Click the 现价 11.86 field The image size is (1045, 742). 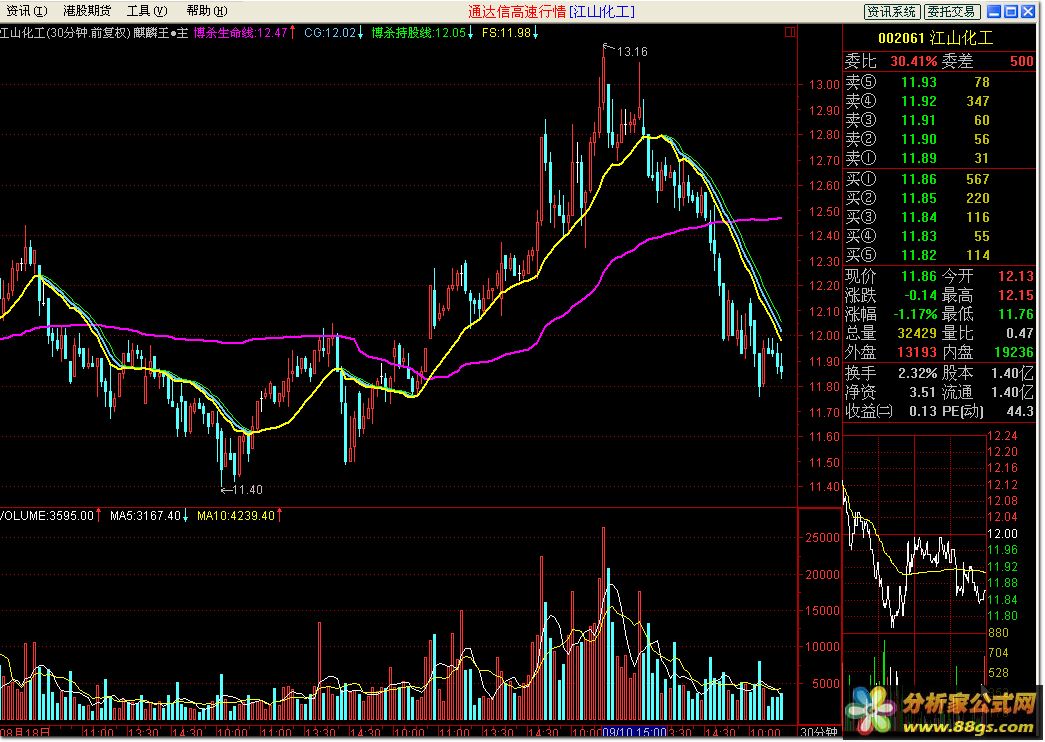tap(891, 276)
